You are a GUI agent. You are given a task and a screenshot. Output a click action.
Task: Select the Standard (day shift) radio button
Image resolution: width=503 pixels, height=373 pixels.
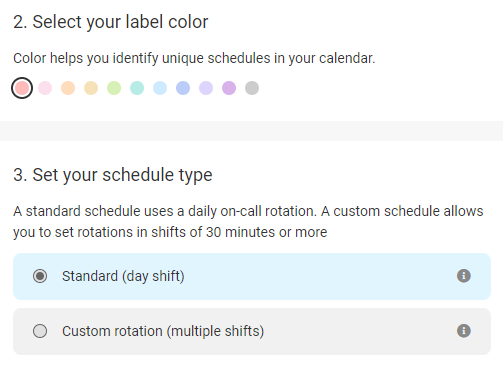point(40,276)
